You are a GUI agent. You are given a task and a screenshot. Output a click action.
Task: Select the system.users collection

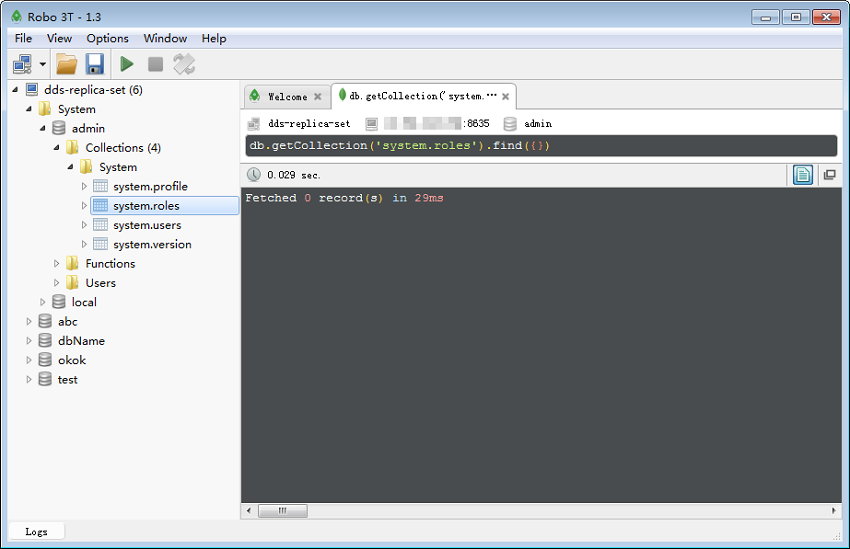coord(147,225)
